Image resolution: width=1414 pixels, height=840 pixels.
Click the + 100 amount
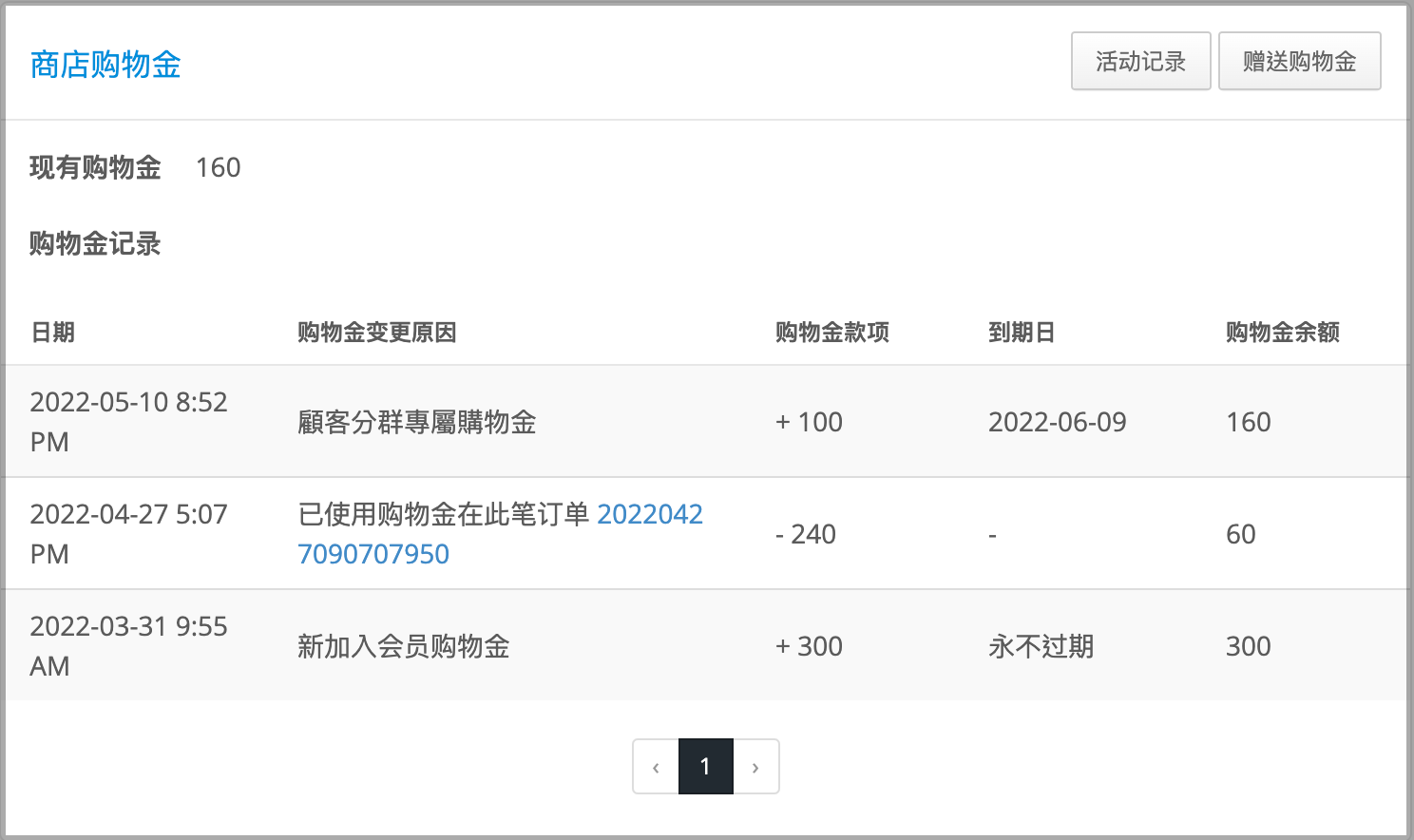(809, 422)
